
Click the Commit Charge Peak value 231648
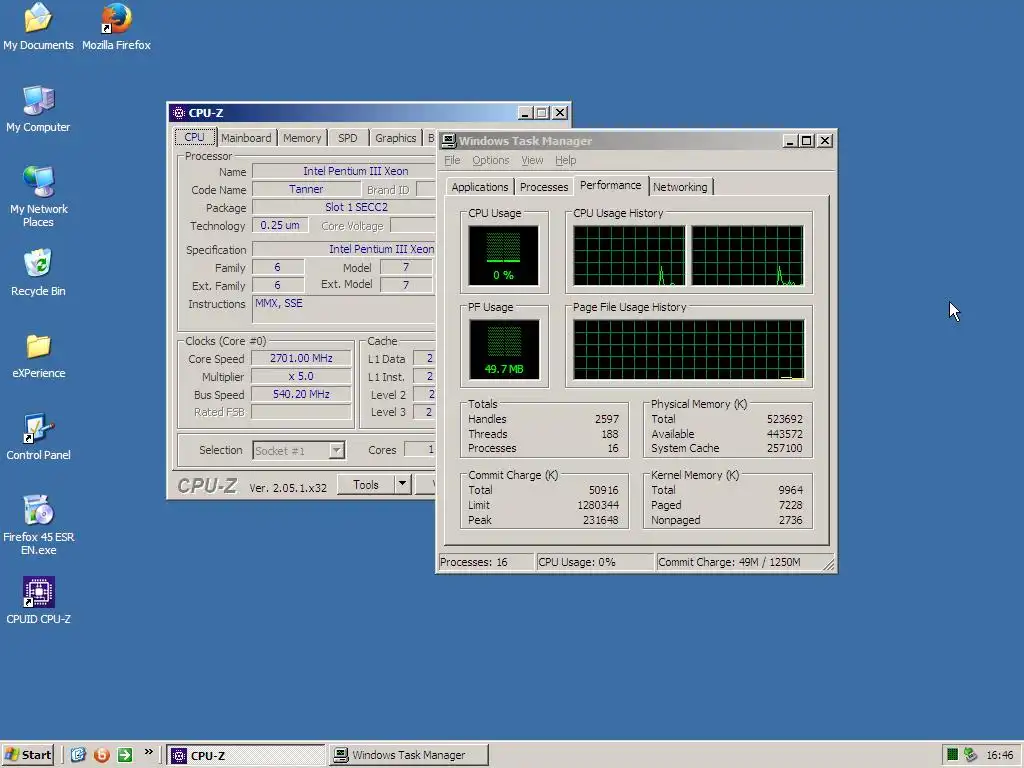point(600,520)
